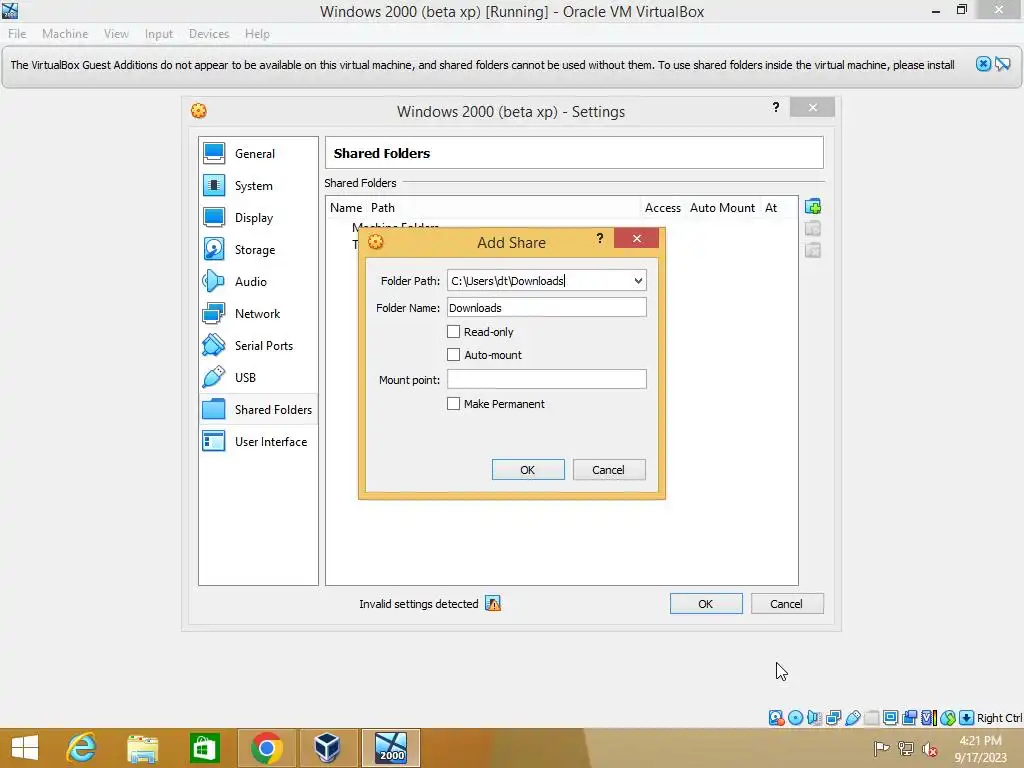Open the Network settings category

[258, 313]
